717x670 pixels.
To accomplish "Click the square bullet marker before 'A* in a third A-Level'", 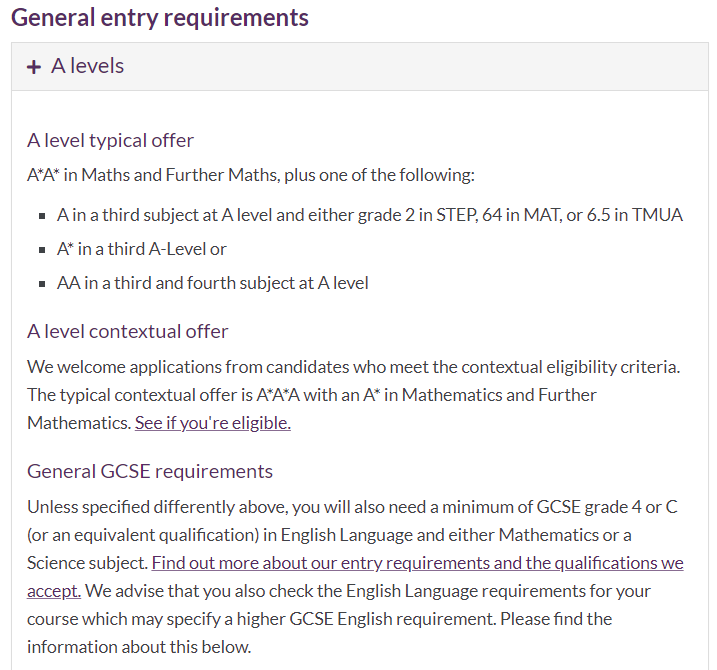I will [x=42, y=250].
